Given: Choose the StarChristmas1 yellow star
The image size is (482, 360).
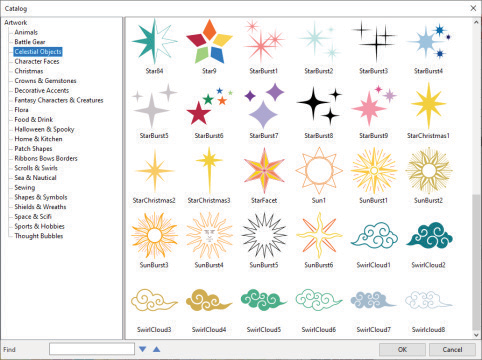Looking at the screenshot, I should point(428,106).
